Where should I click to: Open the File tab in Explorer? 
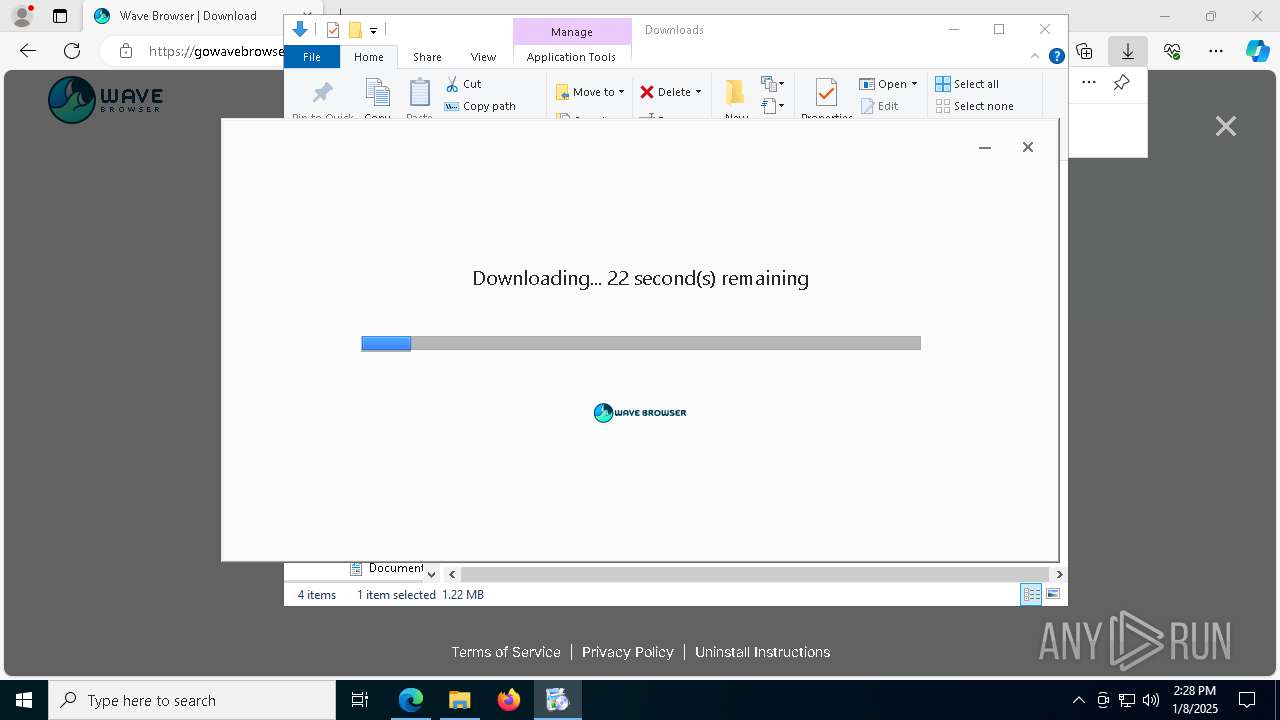click(x=312, y=57)
